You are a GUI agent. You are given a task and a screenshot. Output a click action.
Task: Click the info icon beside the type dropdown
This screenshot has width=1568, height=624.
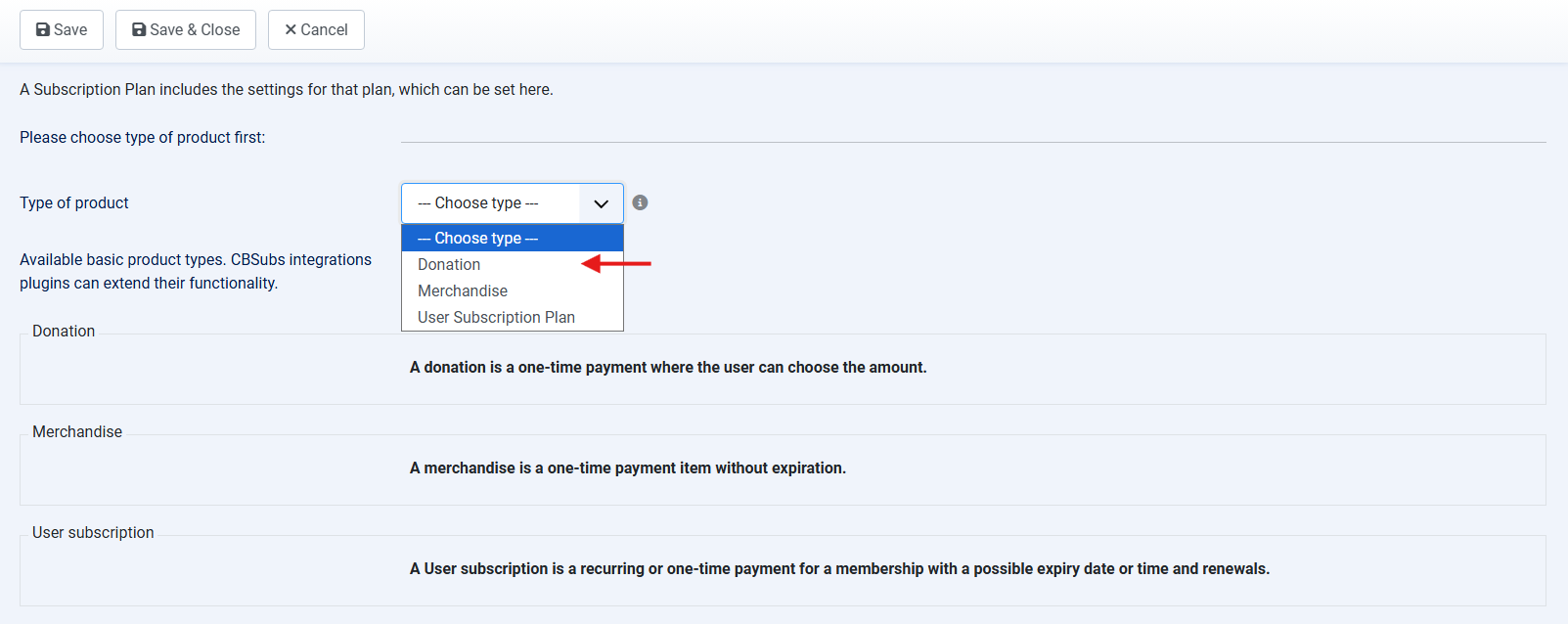click(x=640, y=202)
